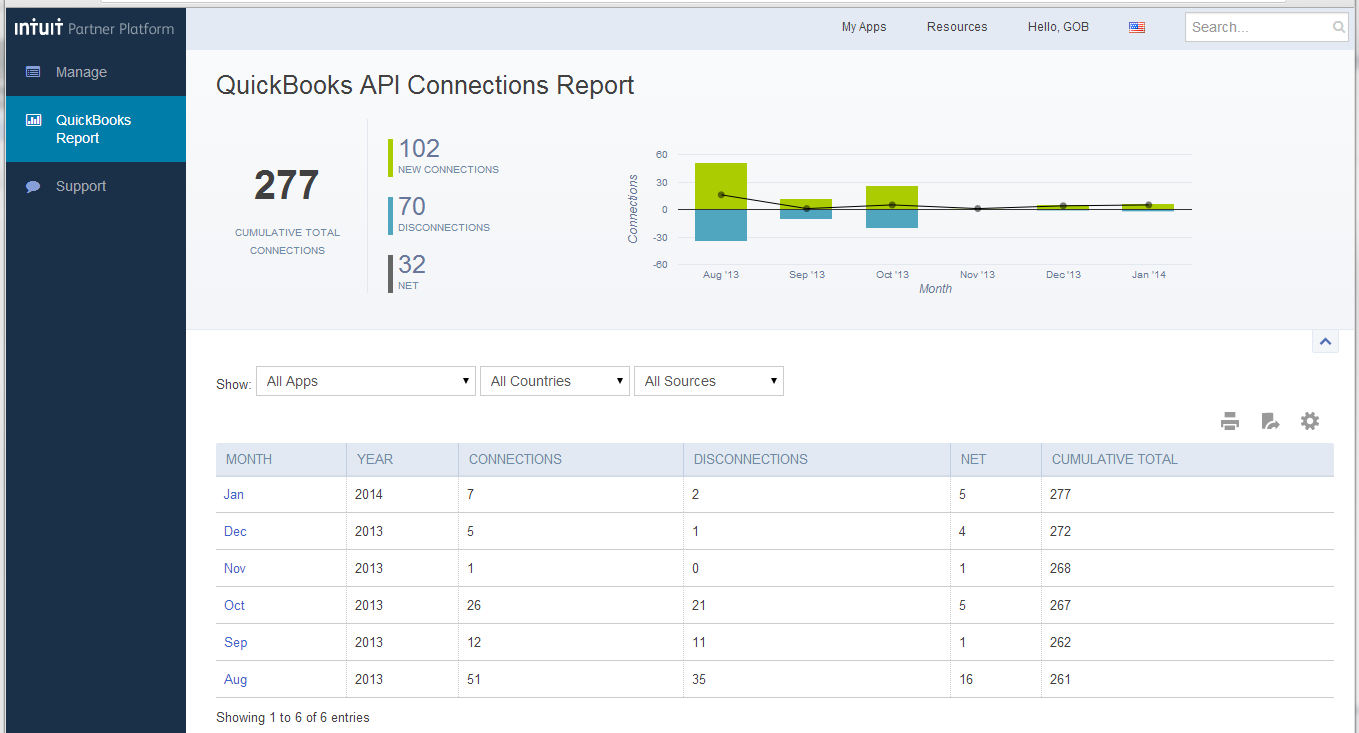1359x733 pixels.
Task: Click the 'Showing 1 to 6 of 6 entries' text
Action: [x=293, y=717]
